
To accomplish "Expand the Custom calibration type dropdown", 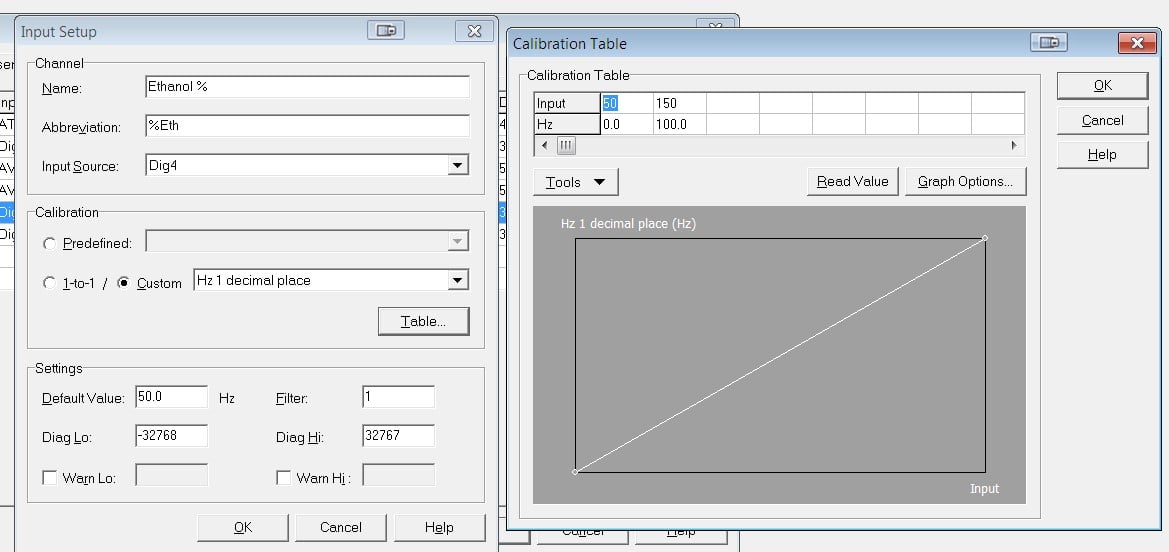I will click(x=458, y=281).
